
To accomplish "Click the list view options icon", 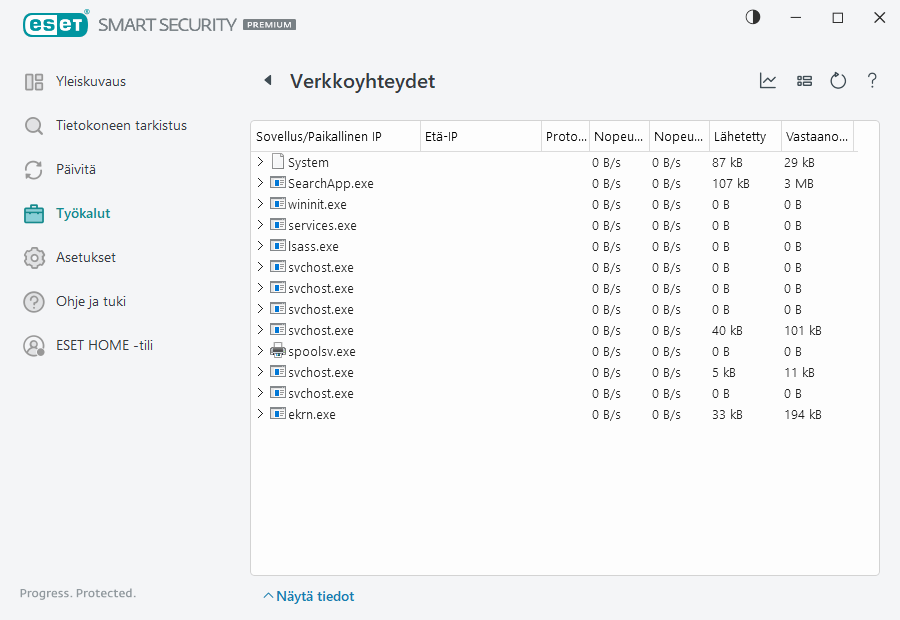I will point(804,81).
